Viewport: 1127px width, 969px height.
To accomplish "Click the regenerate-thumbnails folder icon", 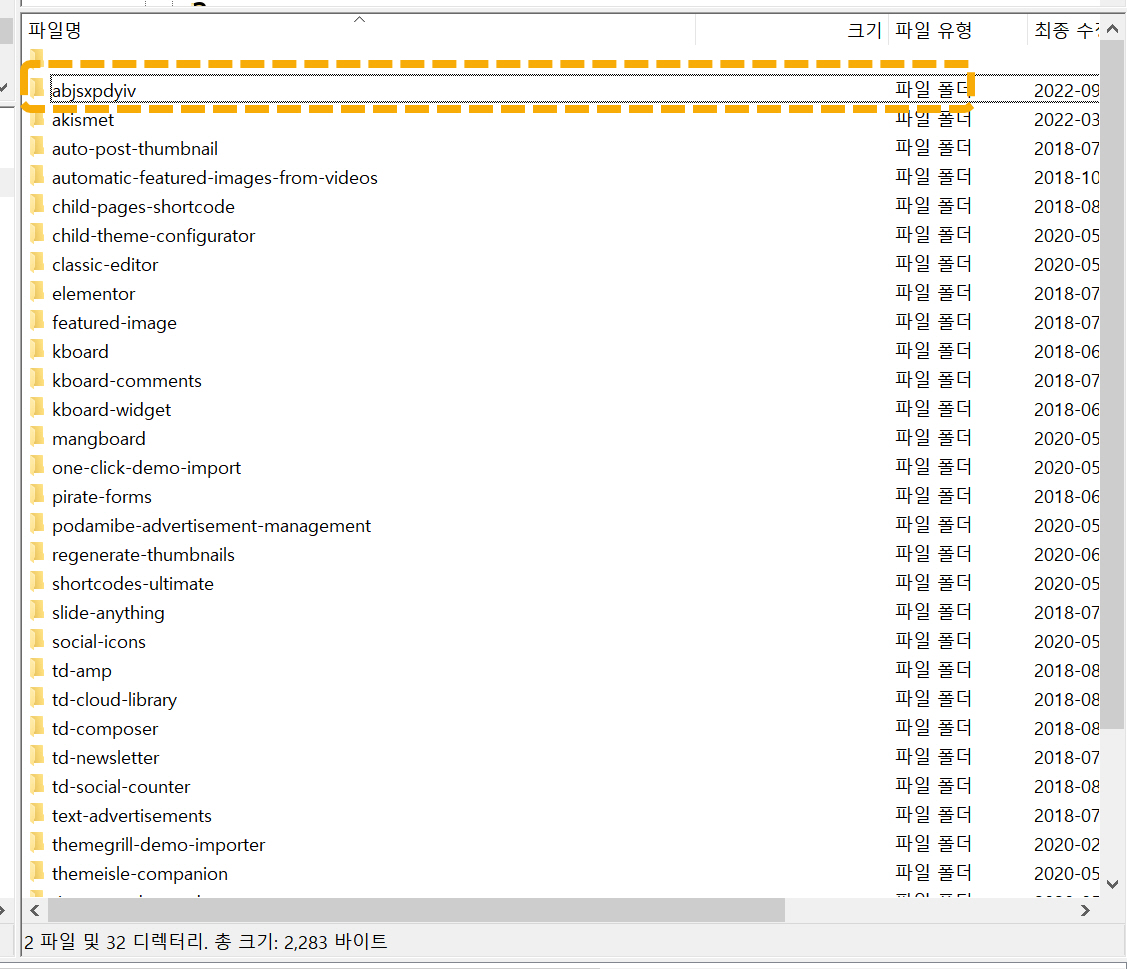I will tap(37, 554).
